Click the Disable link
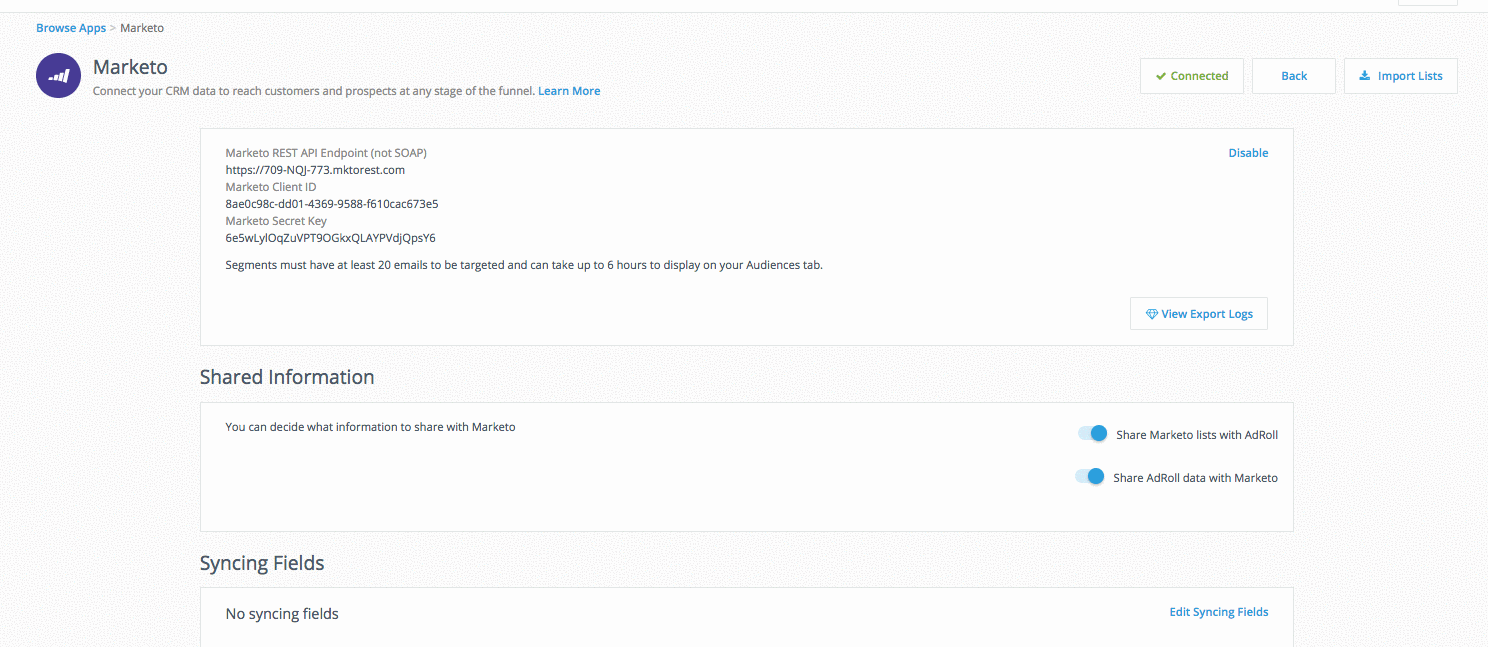This screenshot has height=647, width=1488. pos(1248,153)
